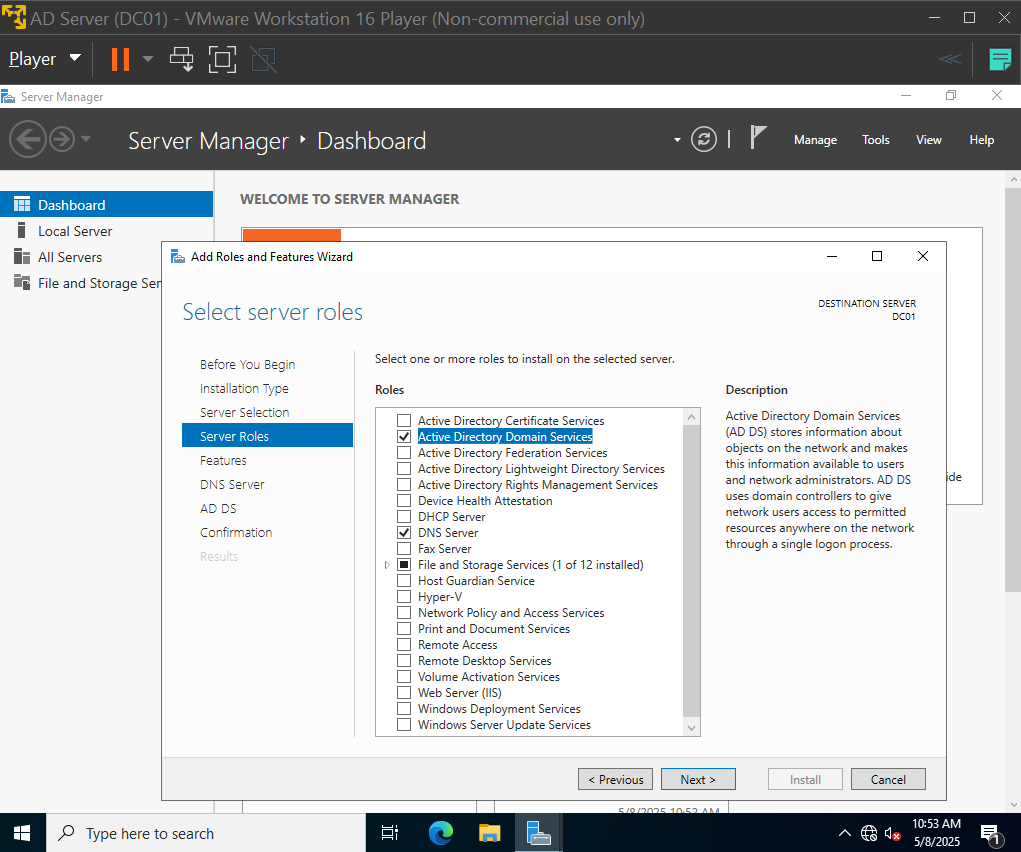Go to Features wizard step

[x=223, y=461]
